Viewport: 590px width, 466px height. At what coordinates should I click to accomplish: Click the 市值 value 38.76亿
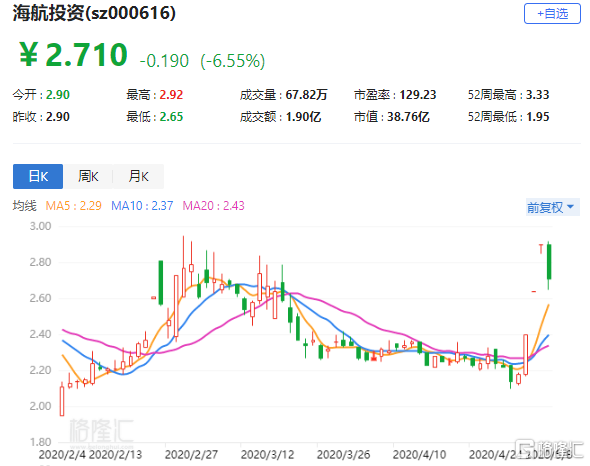click(408, 117)
